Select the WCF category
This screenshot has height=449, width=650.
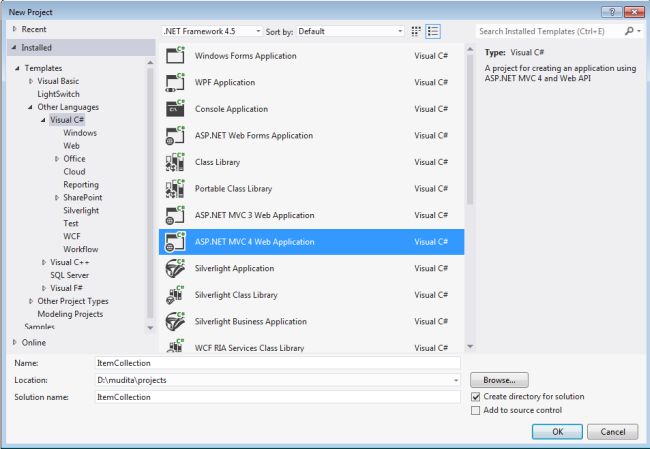click(72, 236)
